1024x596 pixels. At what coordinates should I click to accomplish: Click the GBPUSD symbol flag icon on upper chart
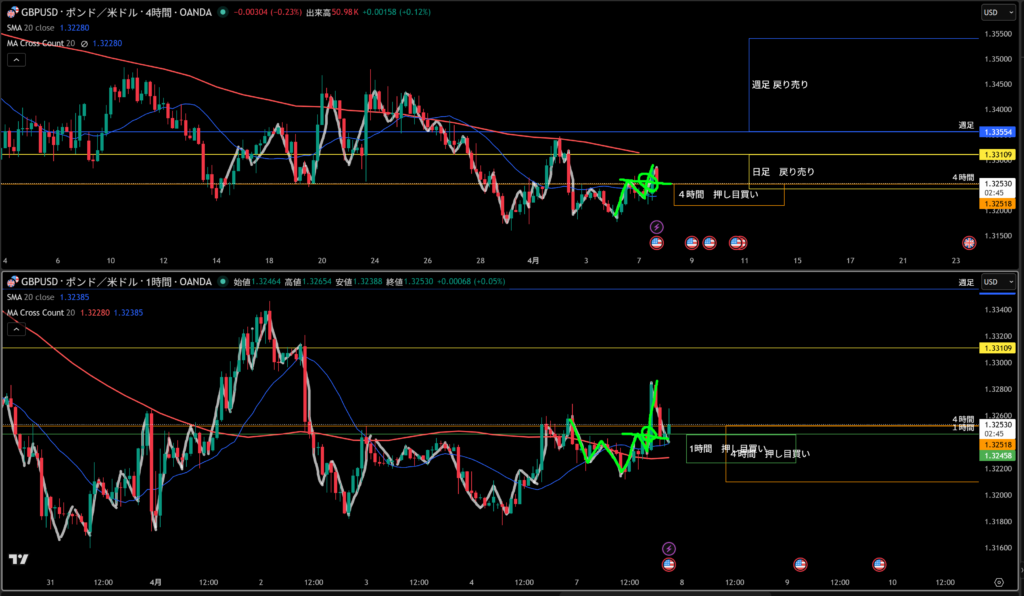coord(13,12)
